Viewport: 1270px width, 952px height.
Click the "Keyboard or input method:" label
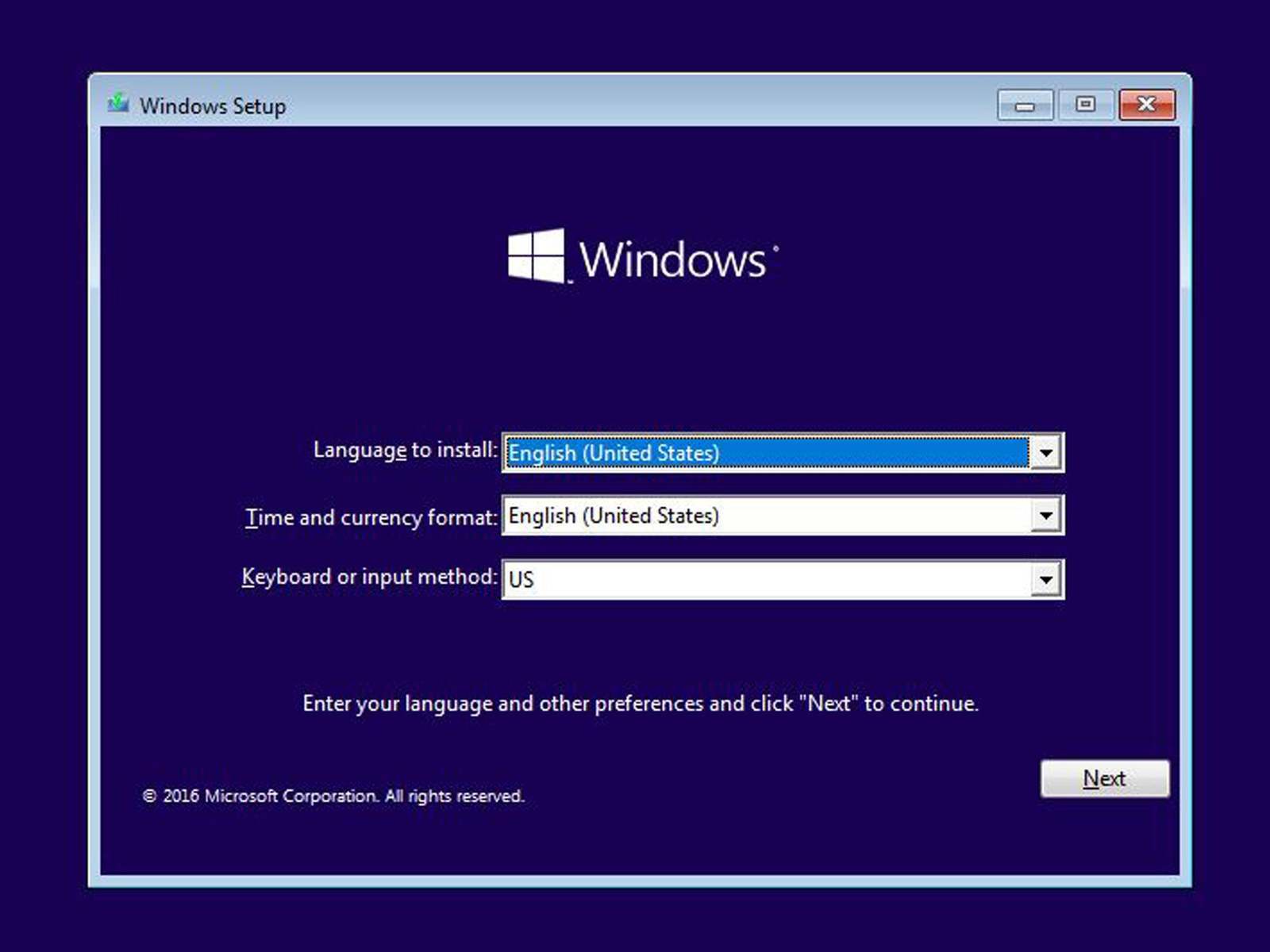point(369,577)
